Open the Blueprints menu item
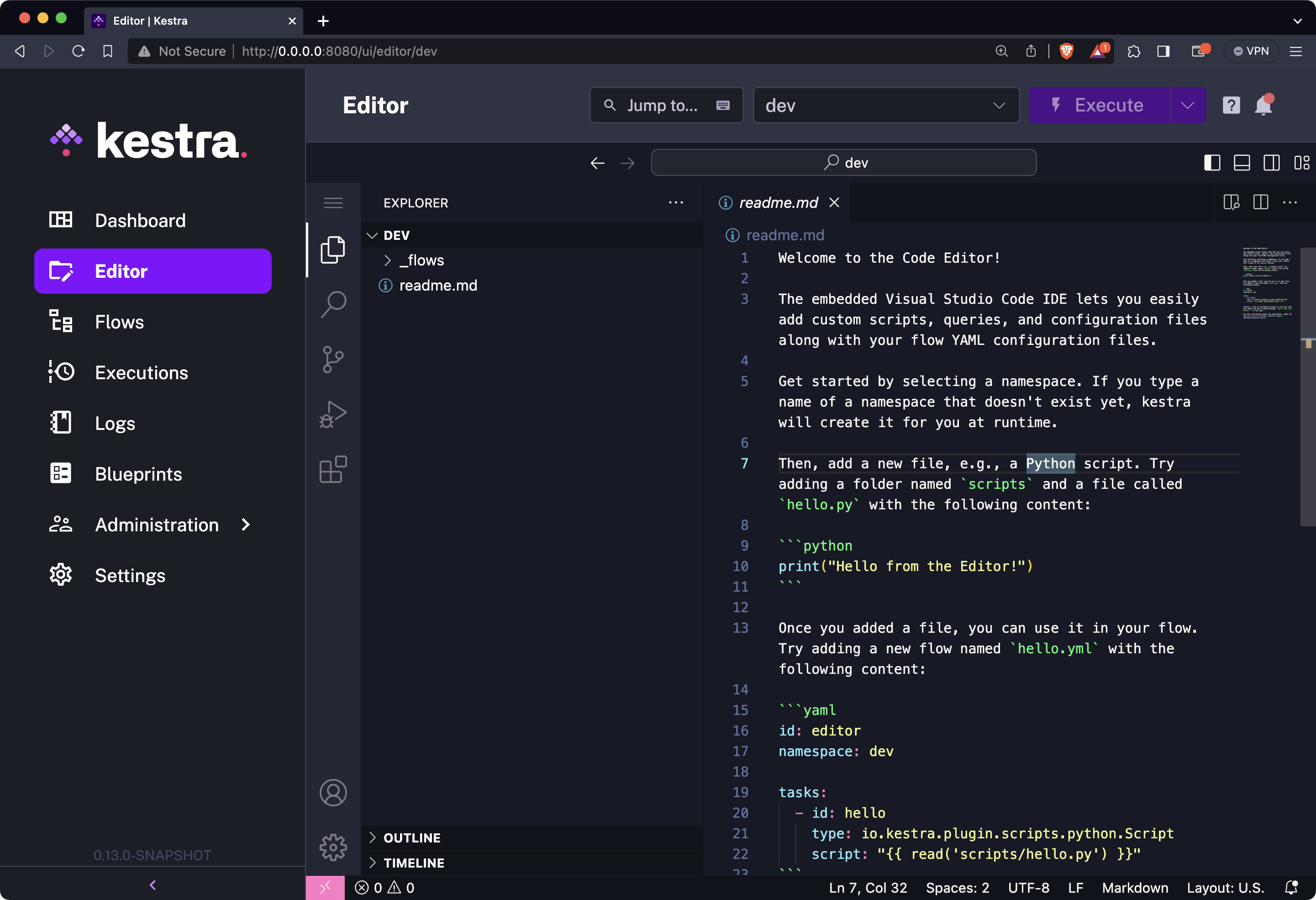 click(x=139, y=474)
